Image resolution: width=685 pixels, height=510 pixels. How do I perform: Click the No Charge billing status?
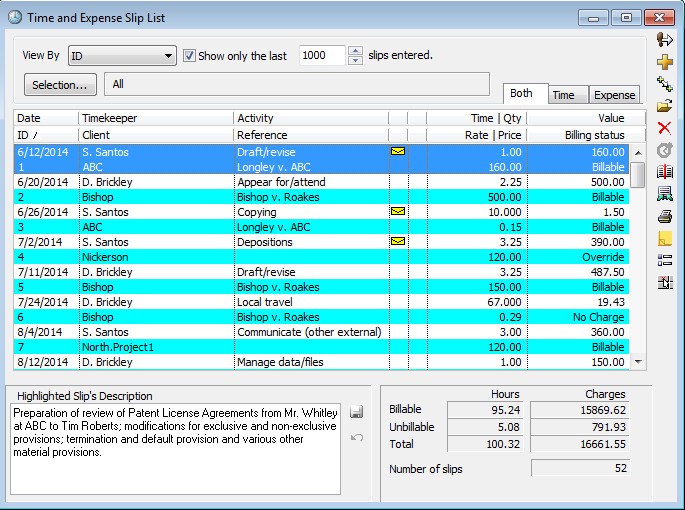599,317
